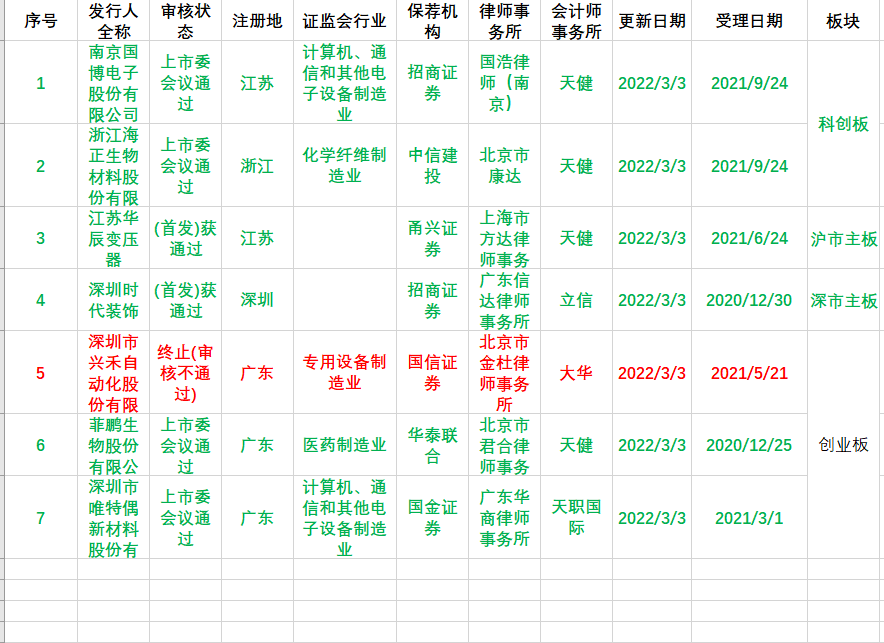Click the 板块 header cell
Screen dimensions: 884x643
(843, 21)
